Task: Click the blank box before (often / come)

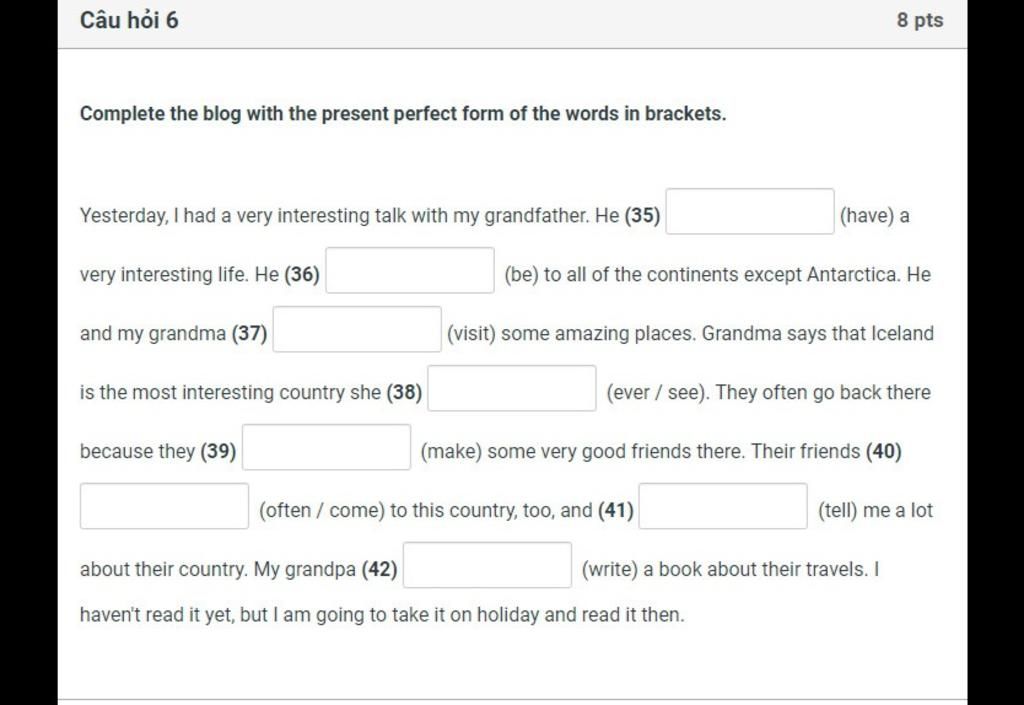Action: 165,506
